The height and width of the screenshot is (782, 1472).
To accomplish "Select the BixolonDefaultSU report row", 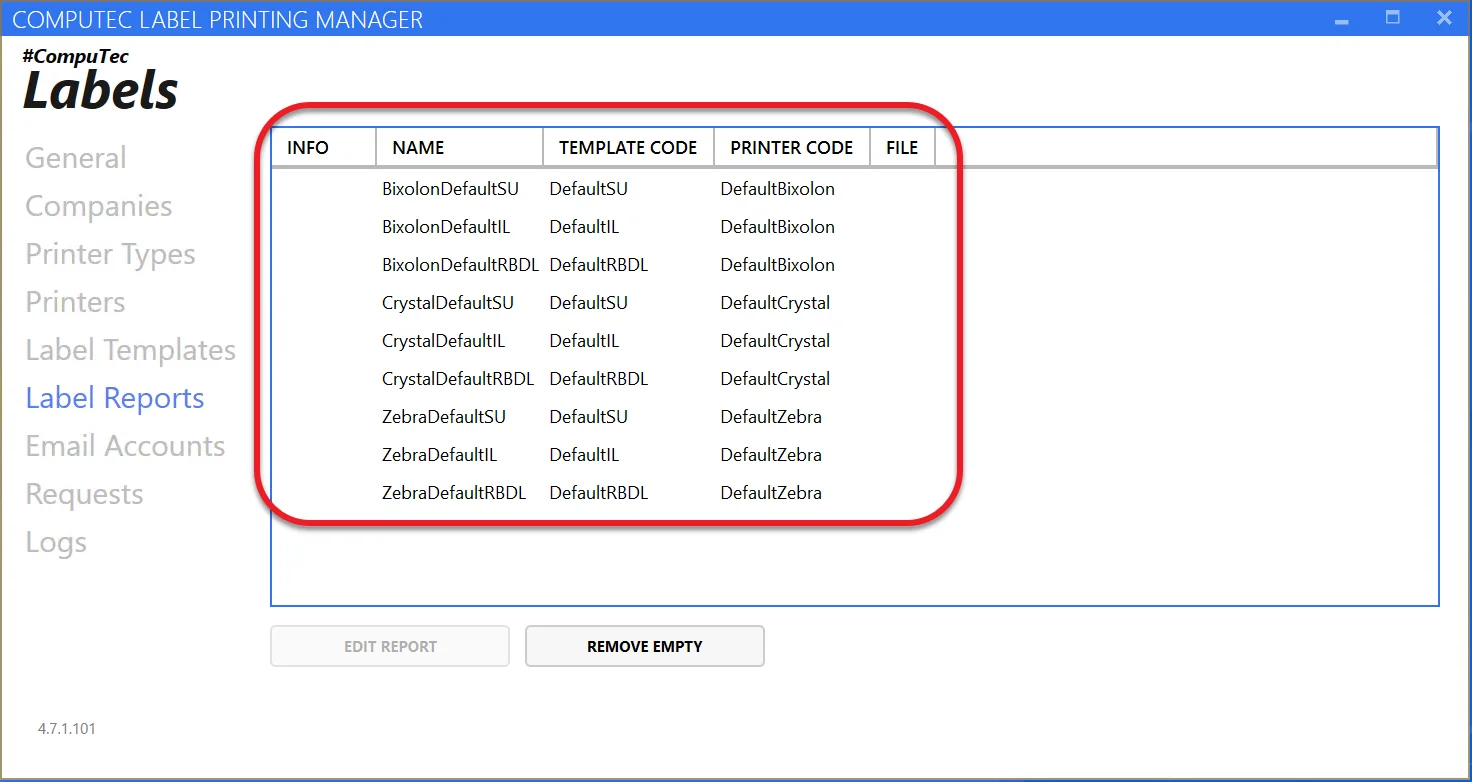I will pyautogui.click(x=450, y=189).
